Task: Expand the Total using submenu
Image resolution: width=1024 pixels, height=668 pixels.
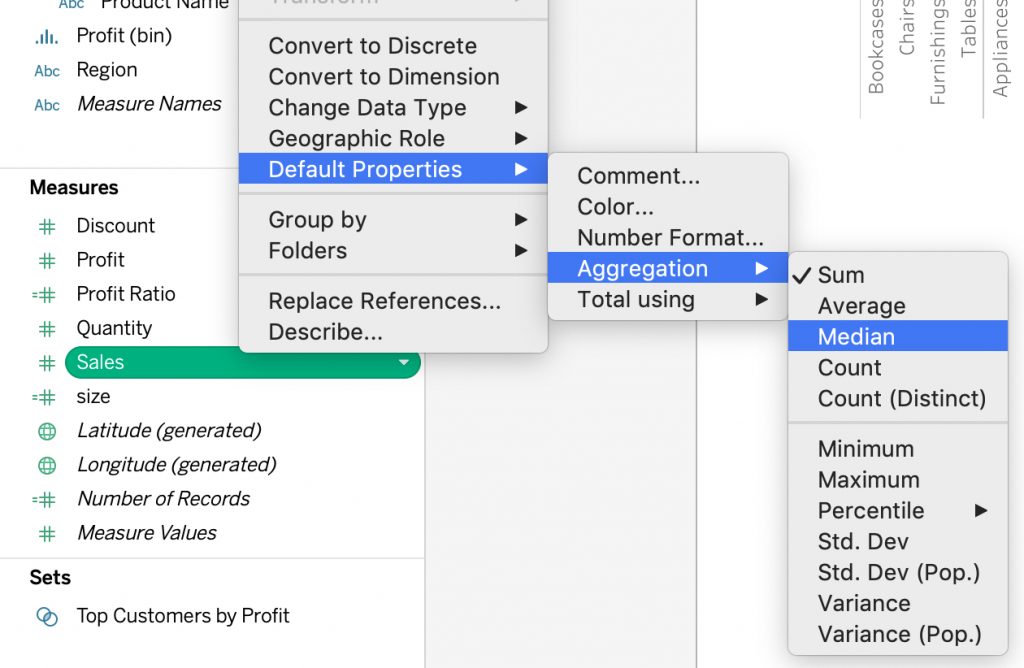Action: (x=667, y=300)
